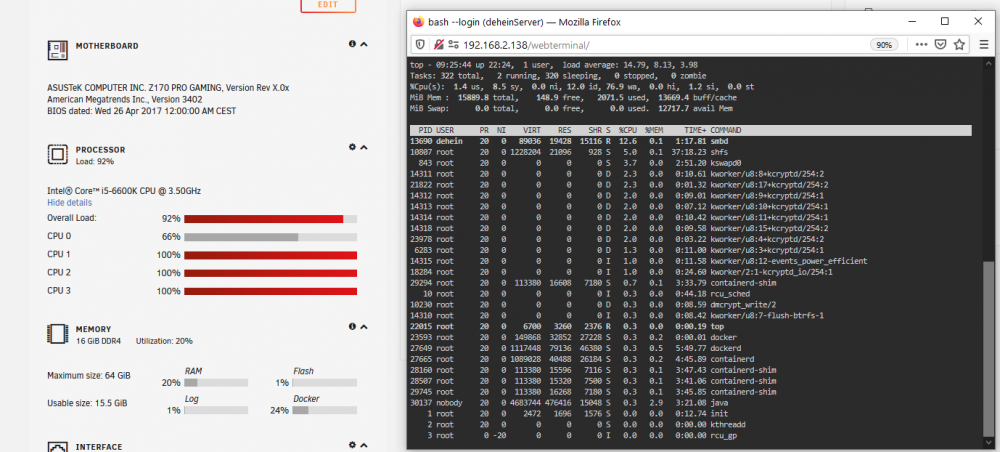Click the site permissions icon in address bar

pos(453,45)
